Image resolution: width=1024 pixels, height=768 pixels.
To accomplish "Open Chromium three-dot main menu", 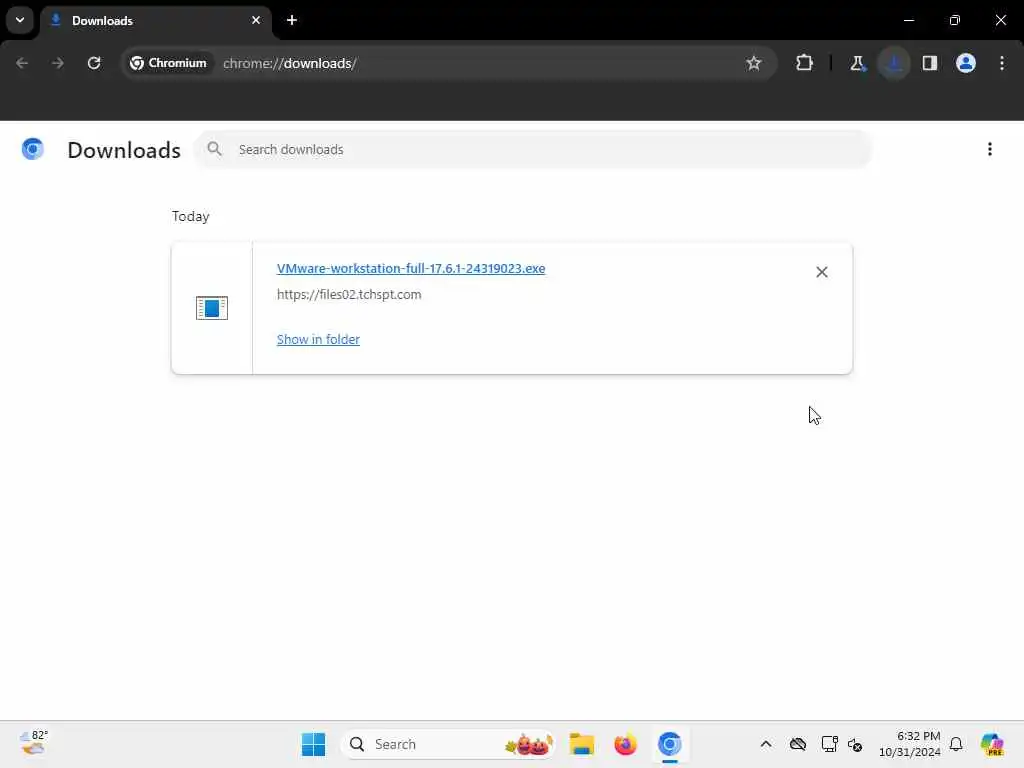I will (x=1002, y=63).
